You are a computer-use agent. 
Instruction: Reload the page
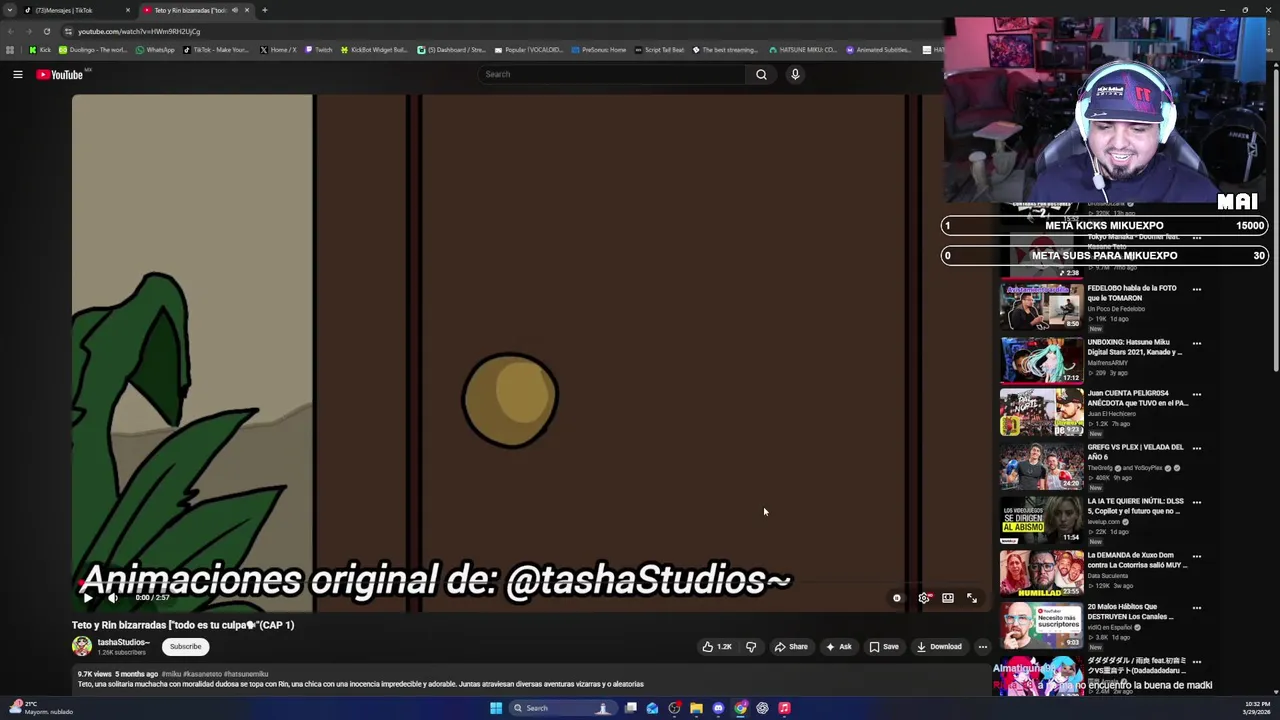pos(46,31)
